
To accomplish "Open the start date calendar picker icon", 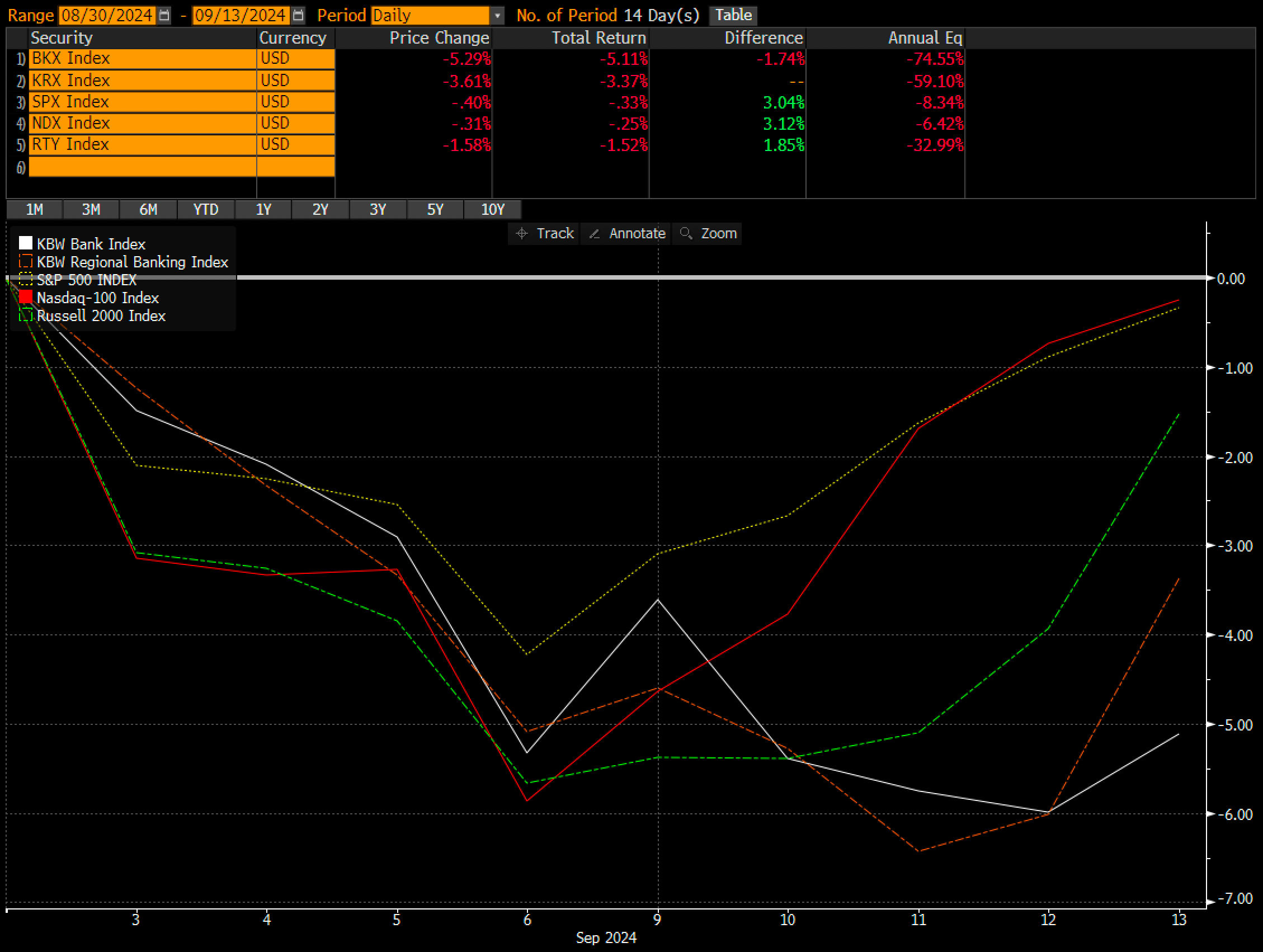I will [x=164, y=16].
